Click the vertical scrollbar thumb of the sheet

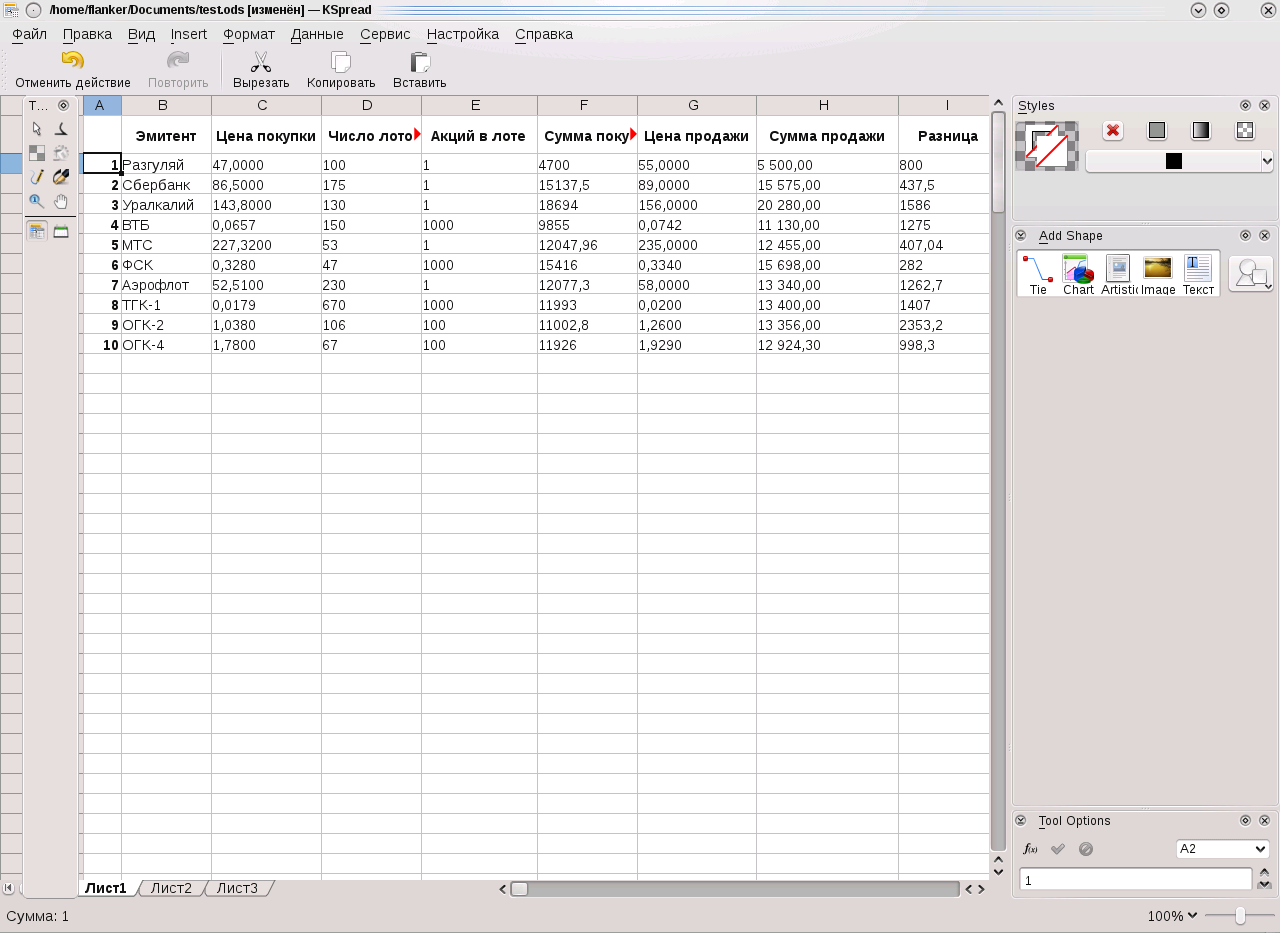[x=998, y=162]
